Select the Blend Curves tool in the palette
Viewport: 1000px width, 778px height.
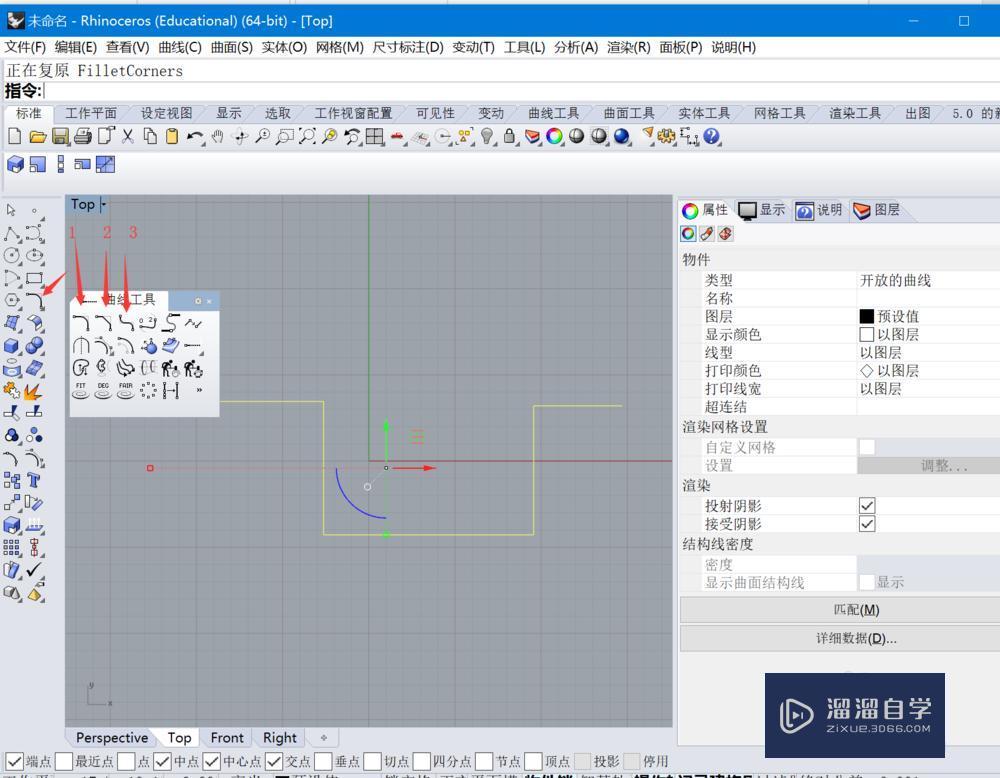[126, 323]
